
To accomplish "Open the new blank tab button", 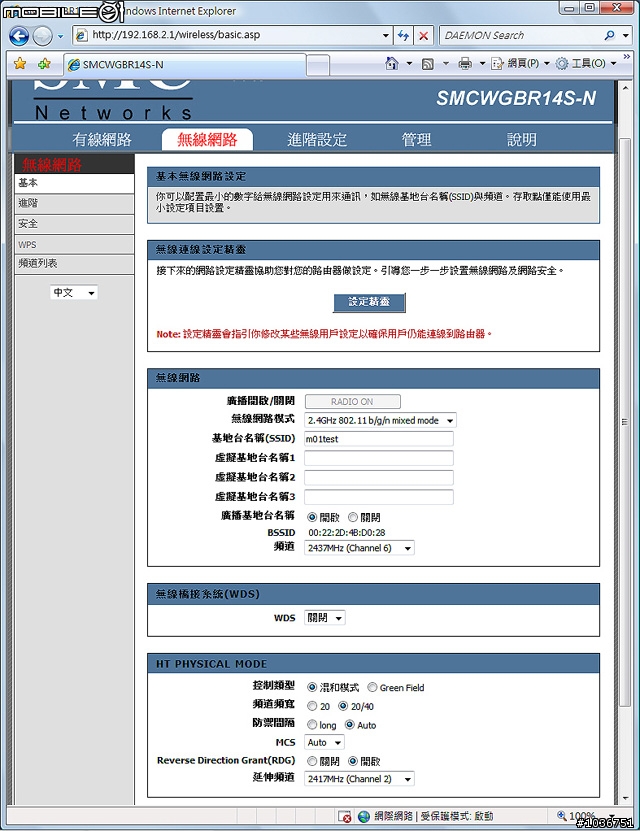I will coord(318,65).
